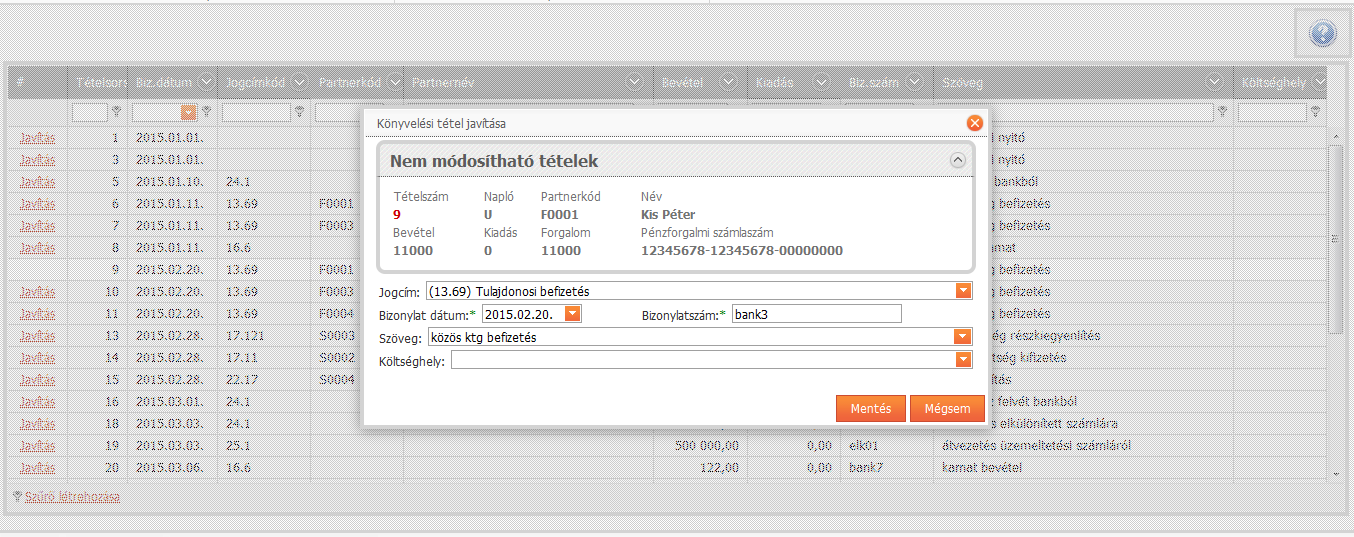Click filter icon for Szöveg column

1222,112
